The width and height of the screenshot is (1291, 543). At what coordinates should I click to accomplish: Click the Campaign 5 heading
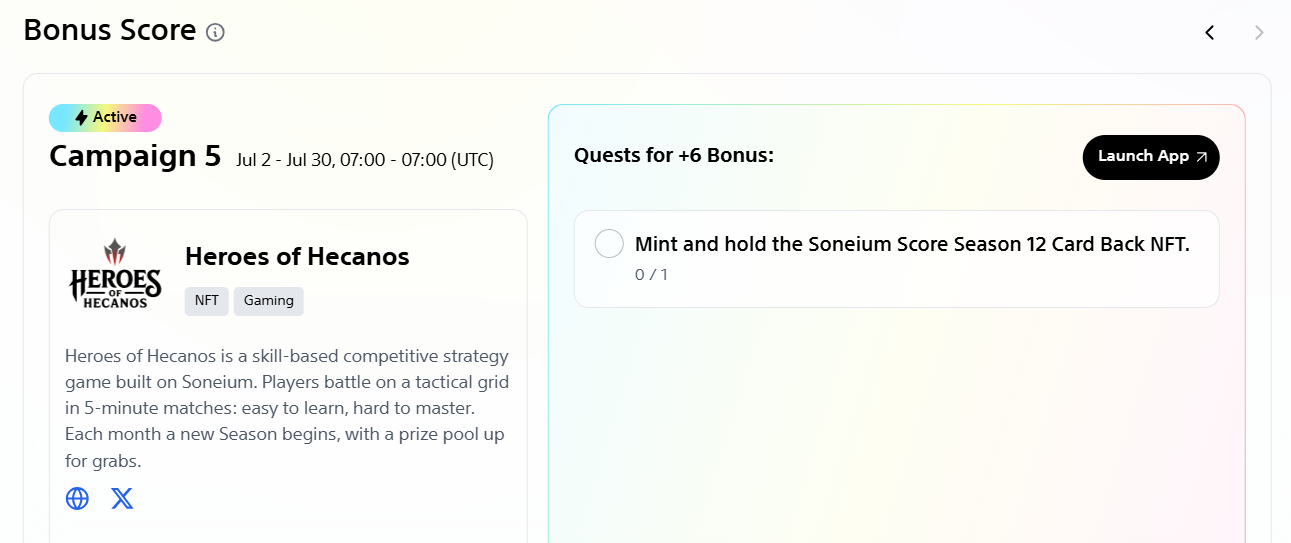pos(135,156)
